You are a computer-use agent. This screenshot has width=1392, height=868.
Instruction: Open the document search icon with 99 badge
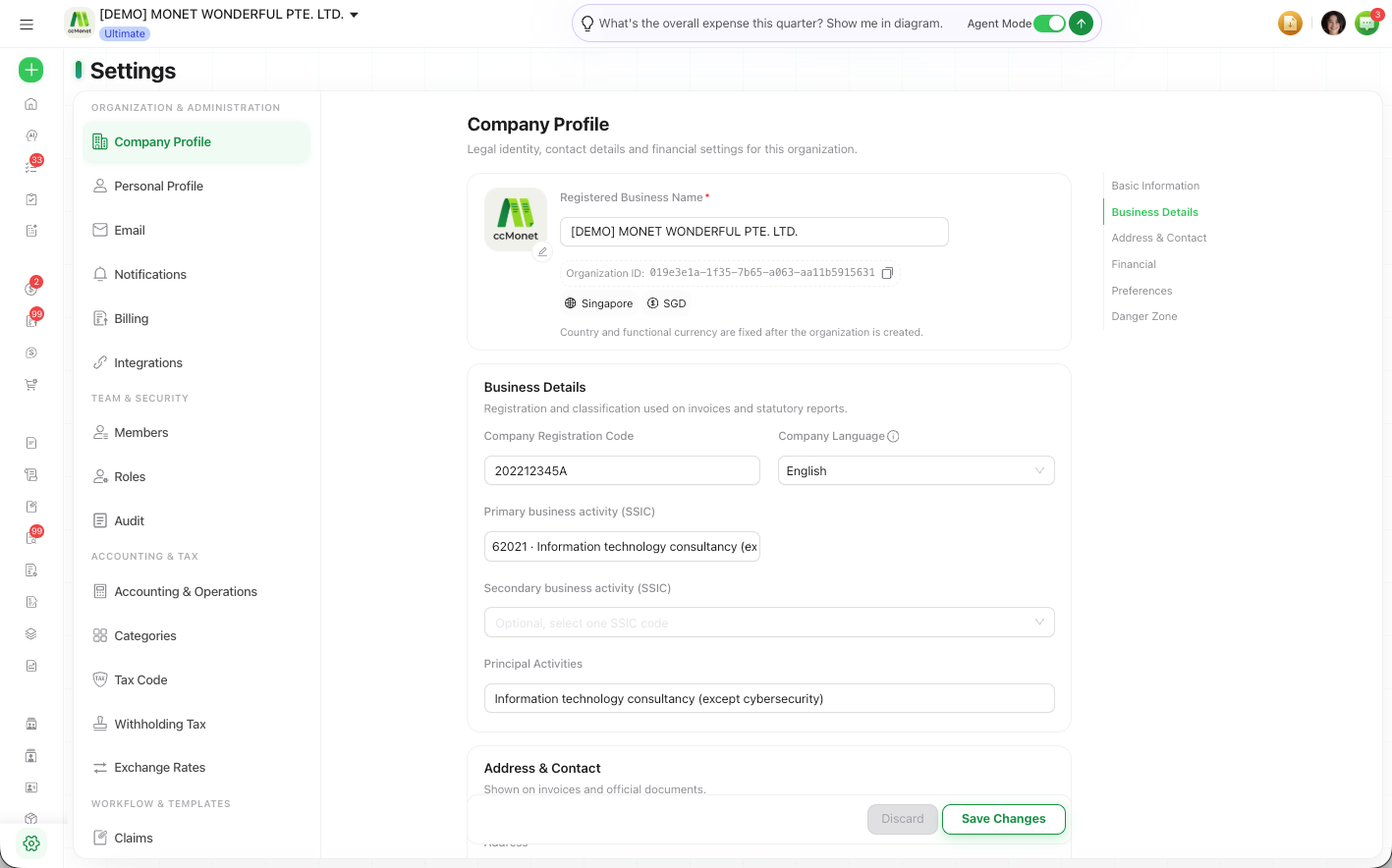coord(31,538)
